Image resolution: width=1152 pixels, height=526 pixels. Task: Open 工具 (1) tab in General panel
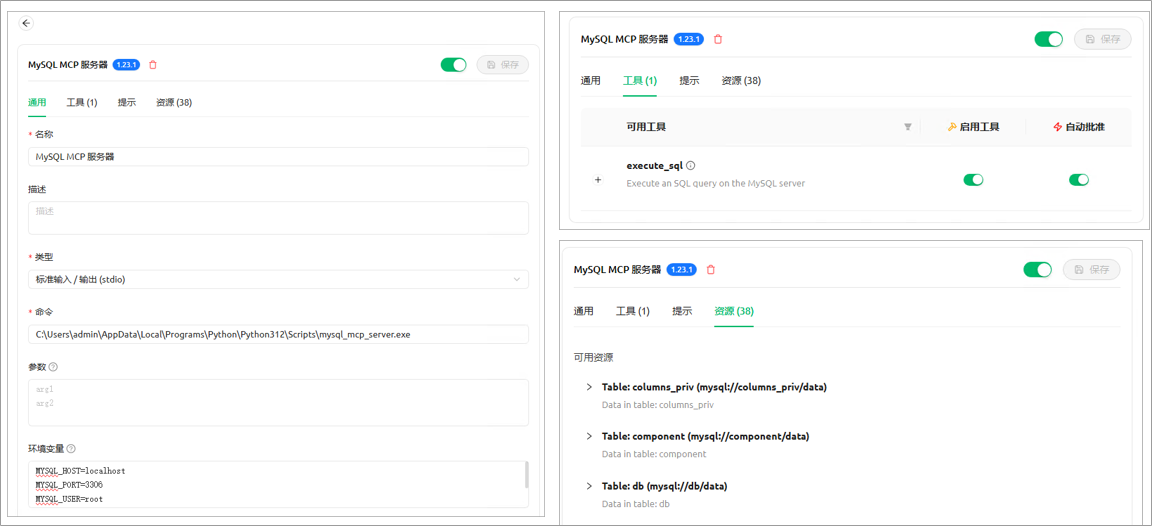coord(82,102)
